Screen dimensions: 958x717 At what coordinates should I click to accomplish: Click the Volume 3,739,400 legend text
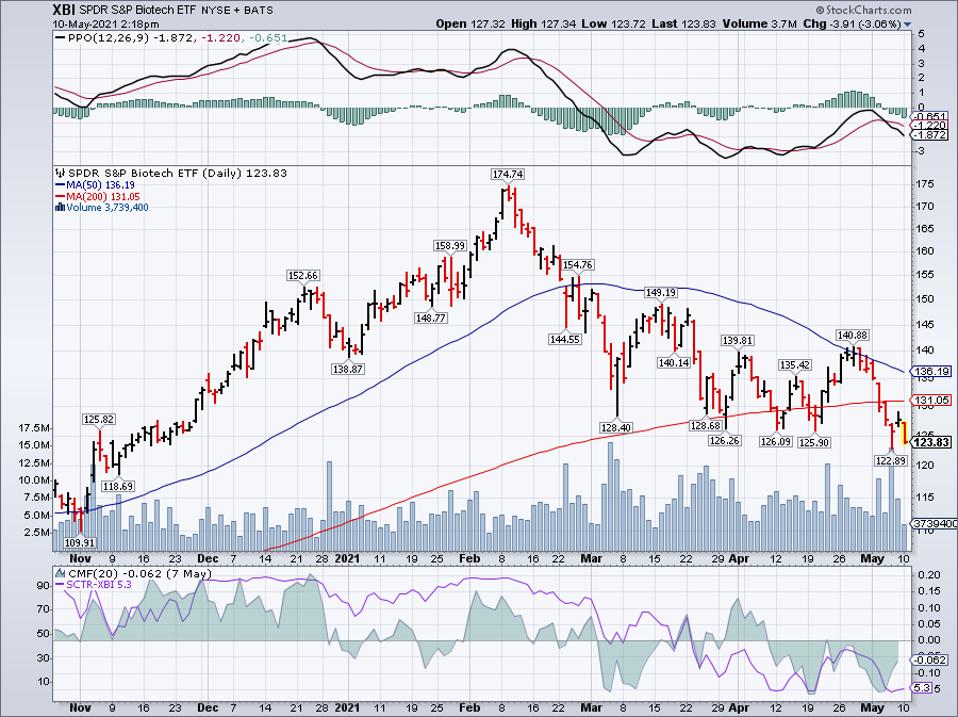click(108, 208)
